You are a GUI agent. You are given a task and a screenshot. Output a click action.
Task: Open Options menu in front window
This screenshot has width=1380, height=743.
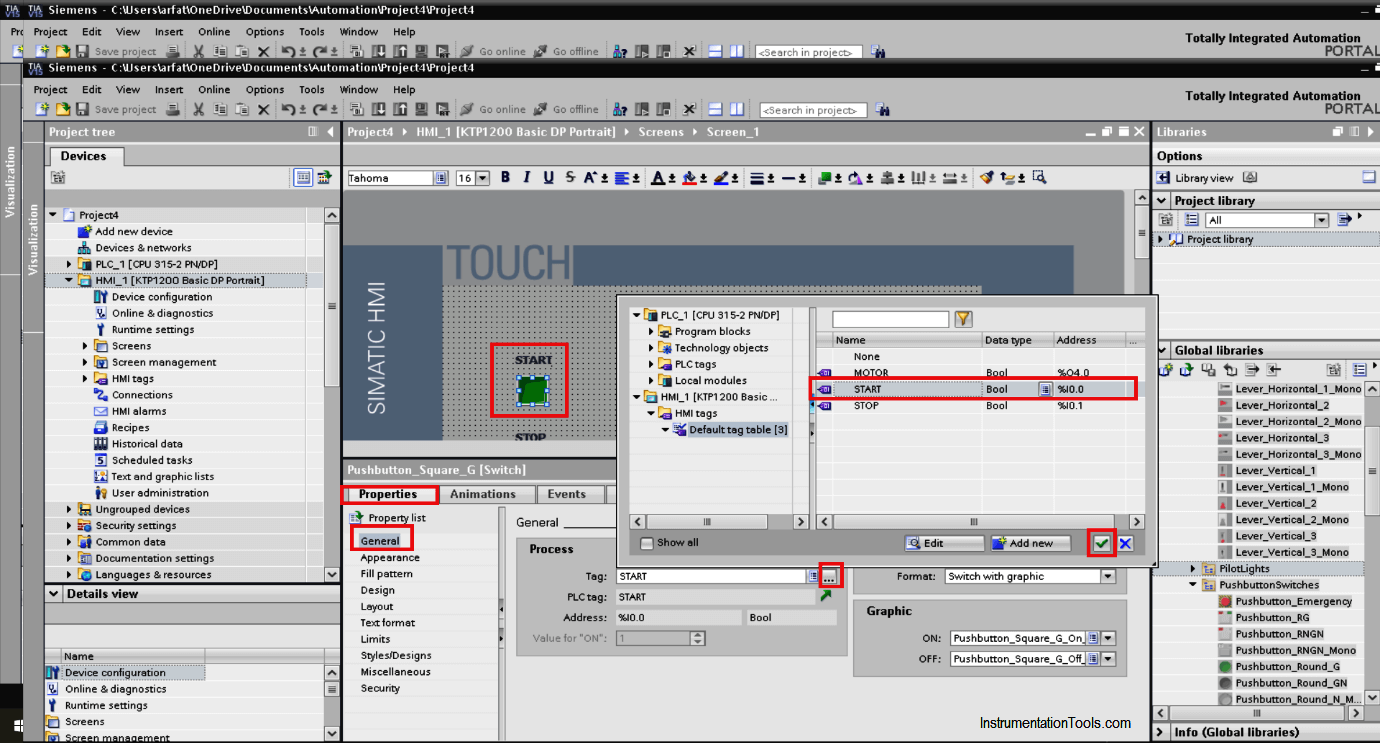(x=265, y=89)
